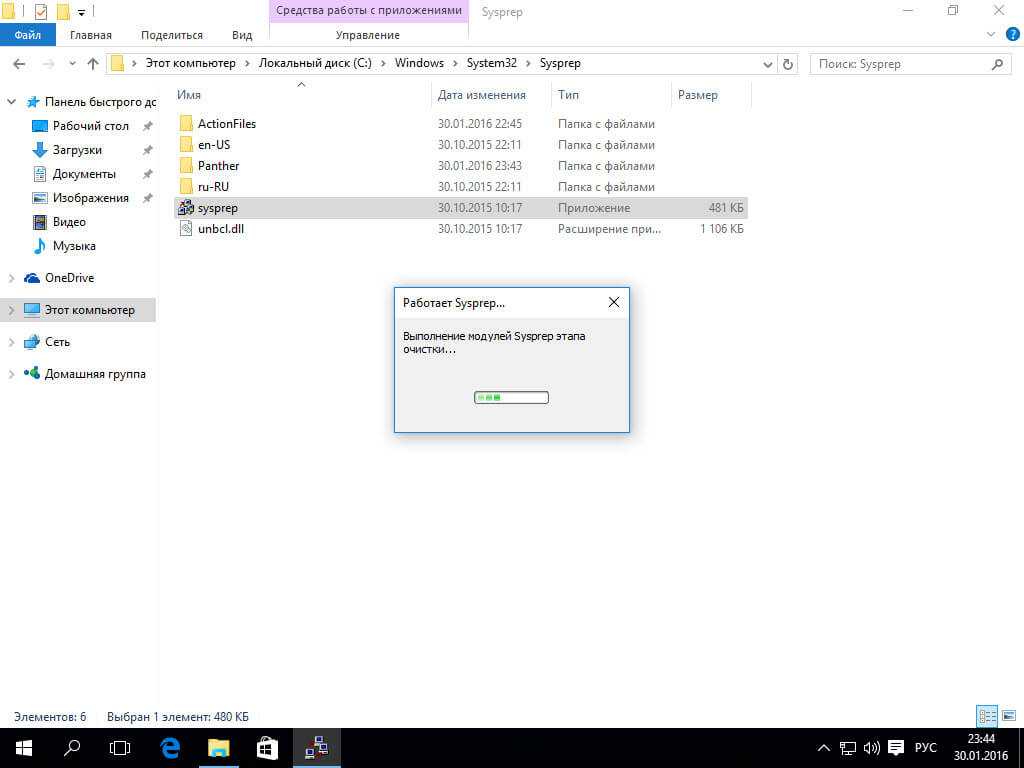Open the Windows Store taskbar icon
Image resolution: width=1024 pixels, height=768 pixels.
point(267,747)
